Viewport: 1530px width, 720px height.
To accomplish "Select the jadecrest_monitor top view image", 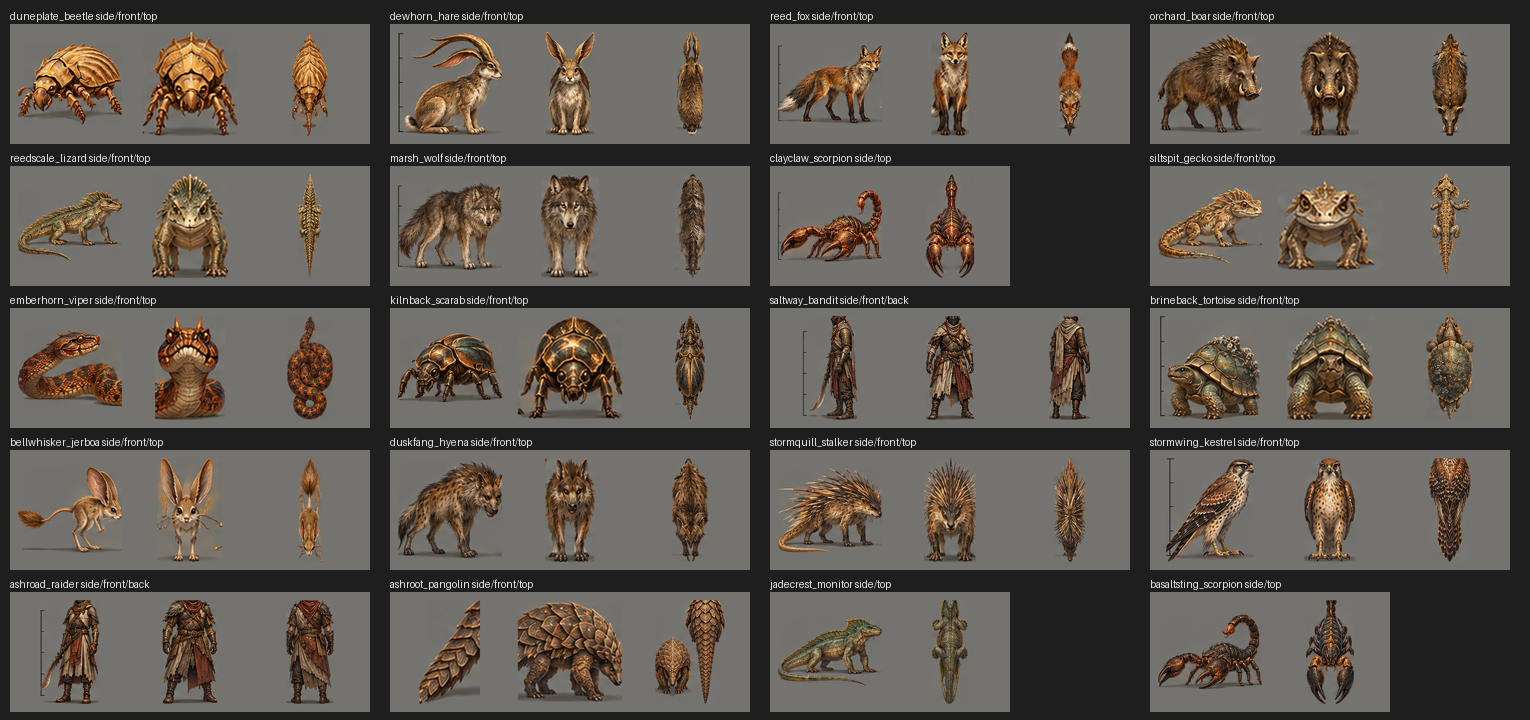I will click(950, 652).
